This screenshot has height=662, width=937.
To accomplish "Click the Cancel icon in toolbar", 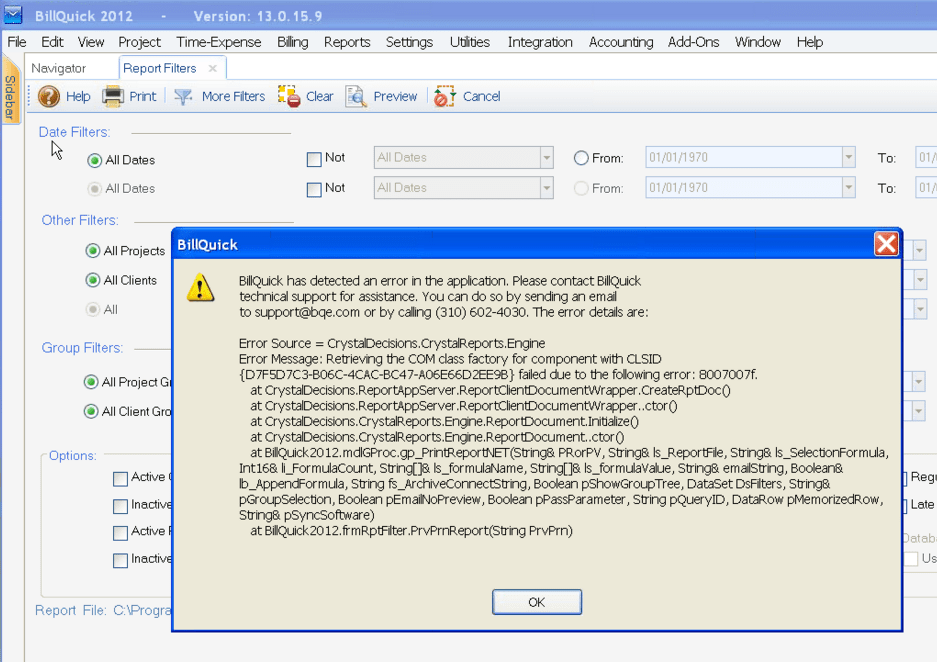I will (x=444, y=96).
